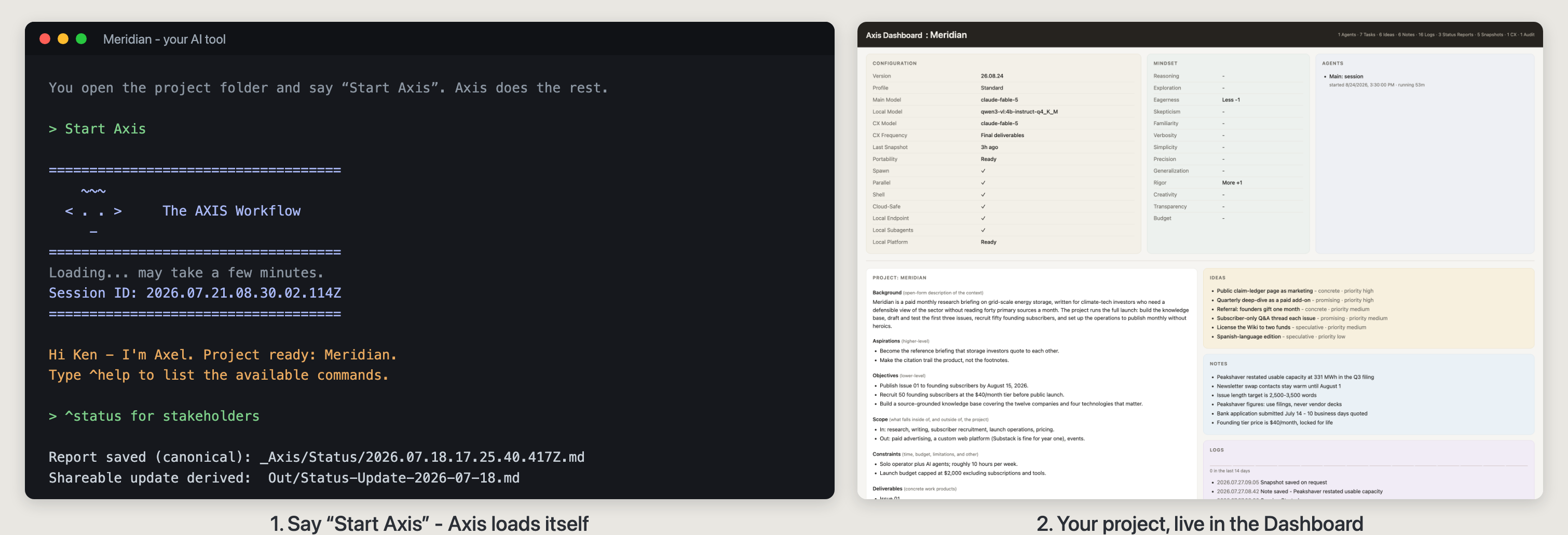Click the 'Peakshaver restated usable capacity' note
The image size is (1568, 535).
pos(1294,377)
